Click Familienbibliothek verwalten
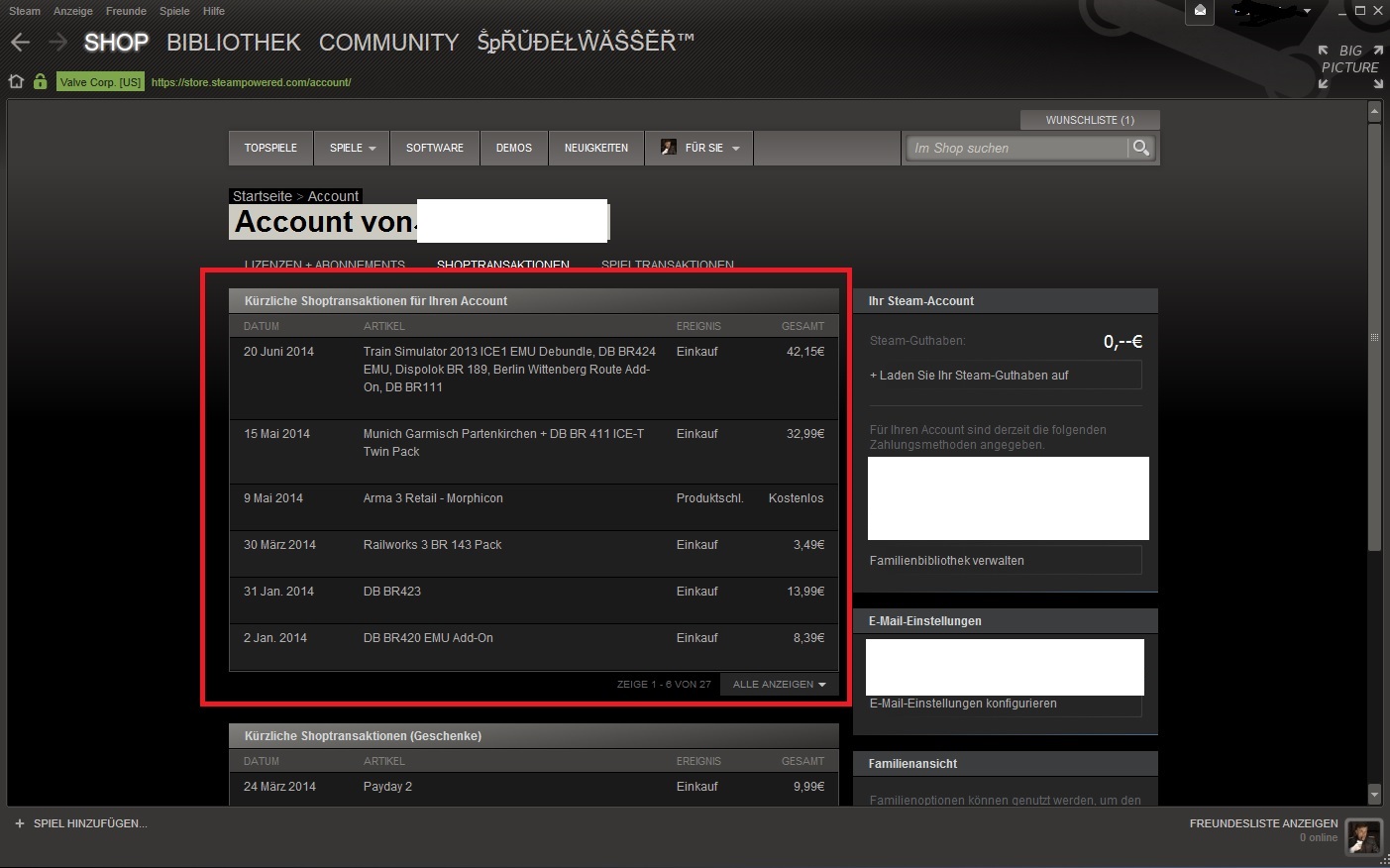The width and height of the screenshot is (1390, 868). (x=1005, y=561)
